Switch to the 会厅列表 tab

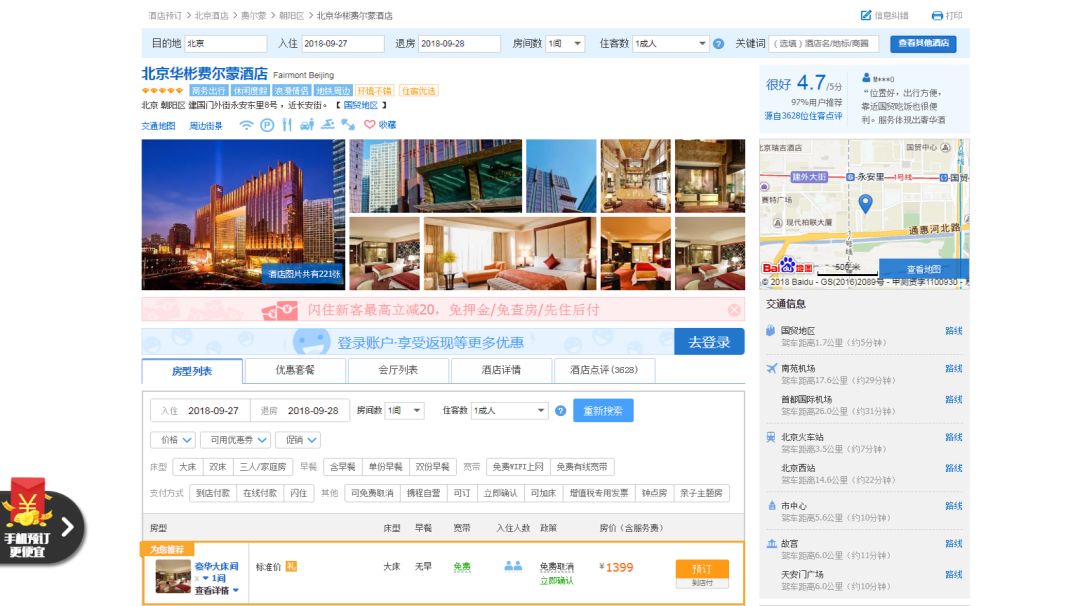(398, 370)
